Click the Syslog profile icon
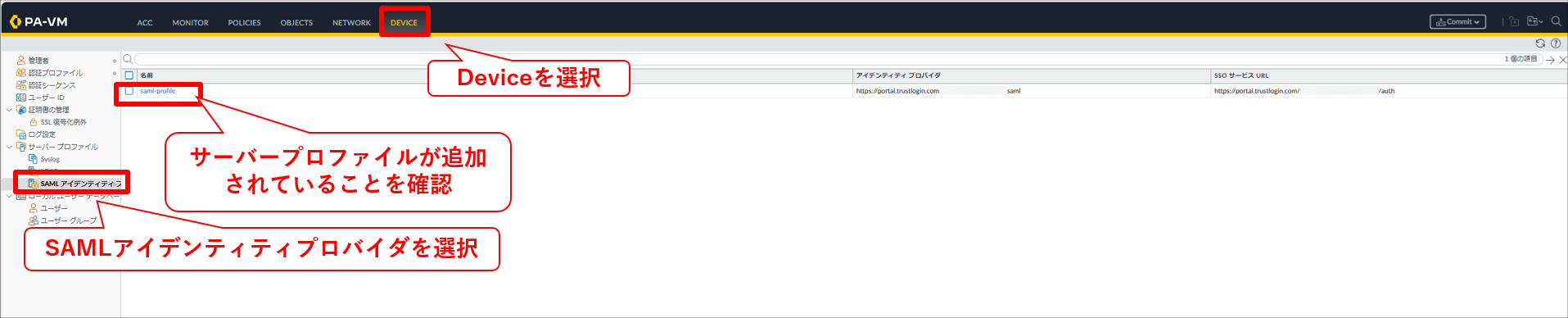The width and height of the screenshot is (1568, 318). tap(34, 159)
